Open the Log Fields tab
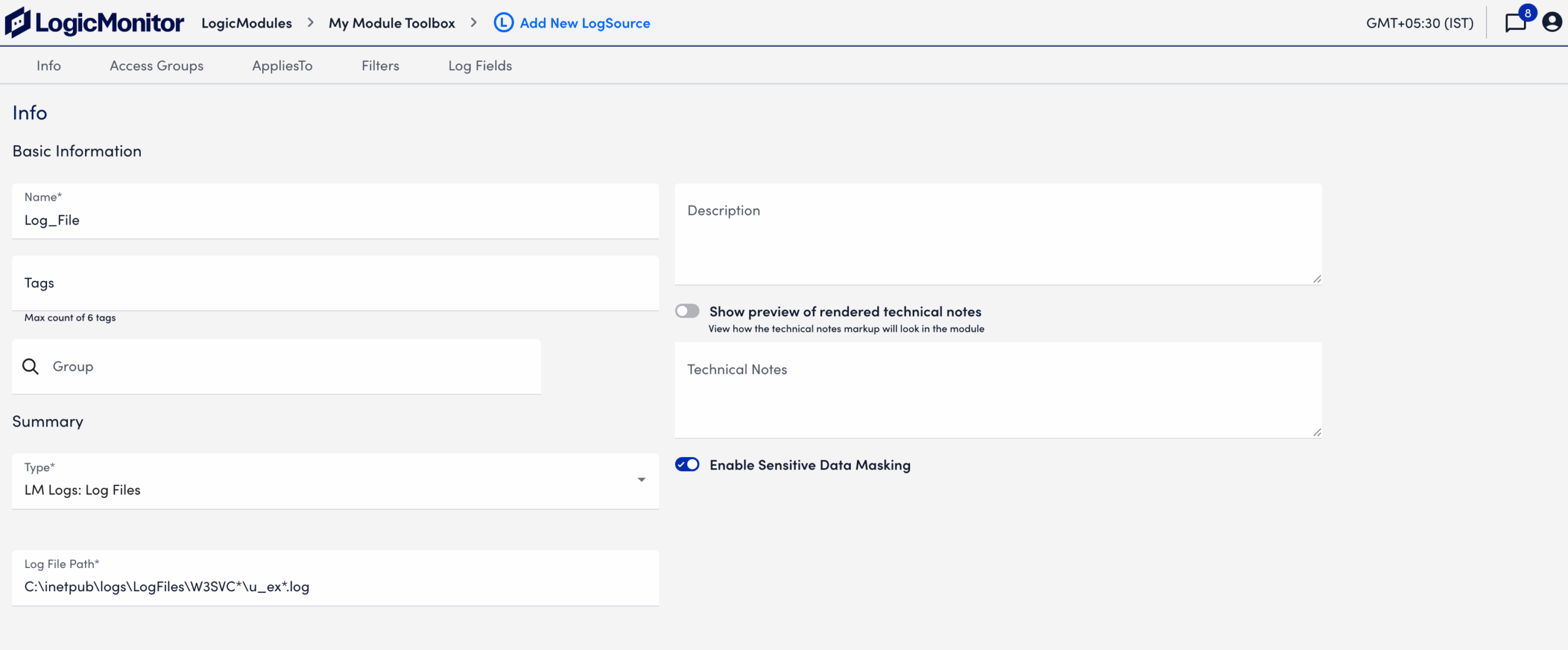This screenshot has width=1568, height=650. click(x=480, y=65)
